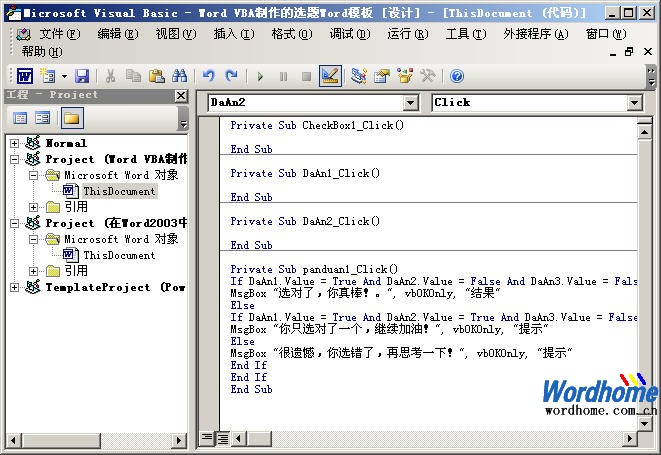The image size is (661, 455).
Task: Click code window scroll left arrow
Action: click(x=238, y=439)
